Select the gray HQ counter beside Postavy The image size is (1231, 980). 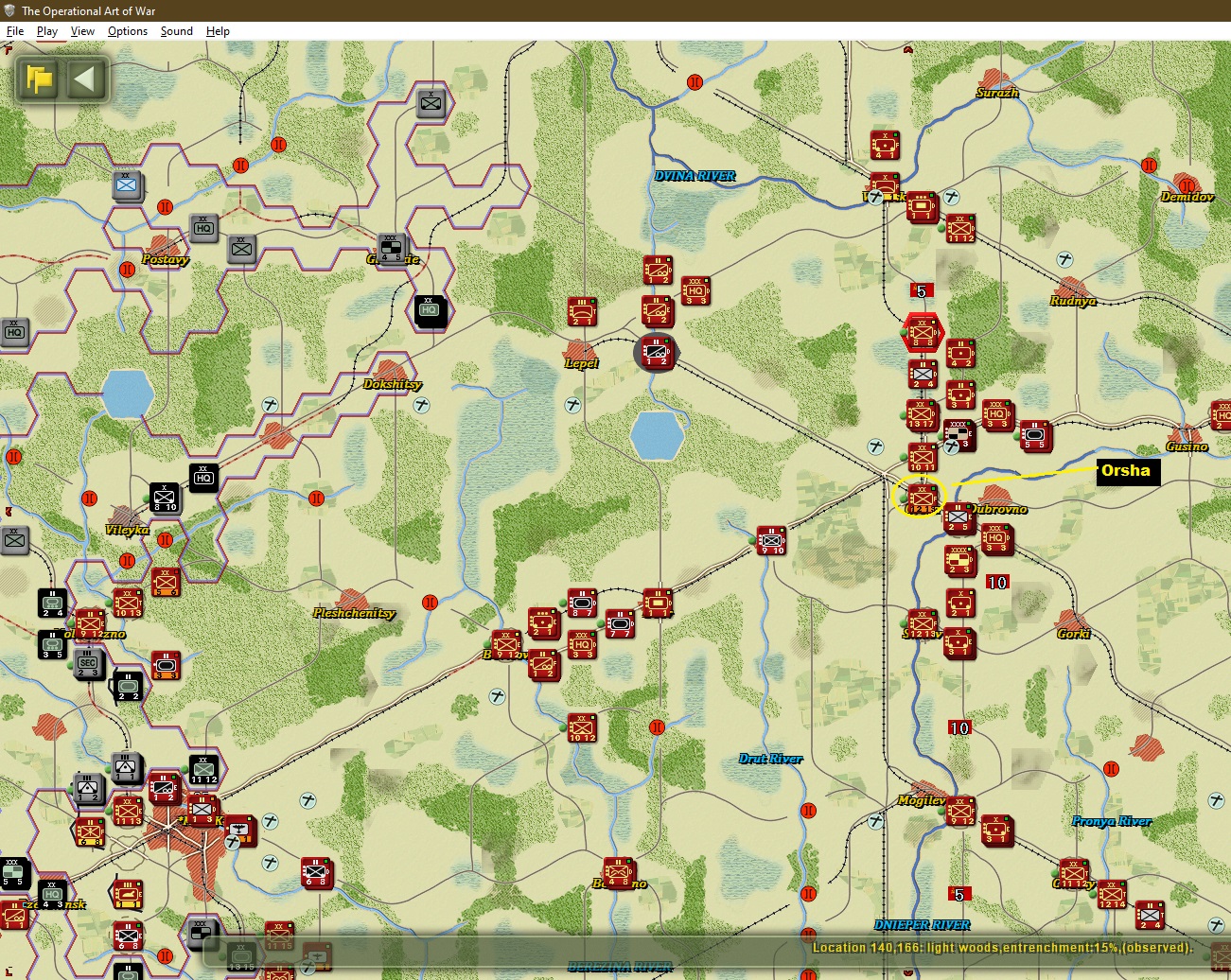click(x=203, y=227)
